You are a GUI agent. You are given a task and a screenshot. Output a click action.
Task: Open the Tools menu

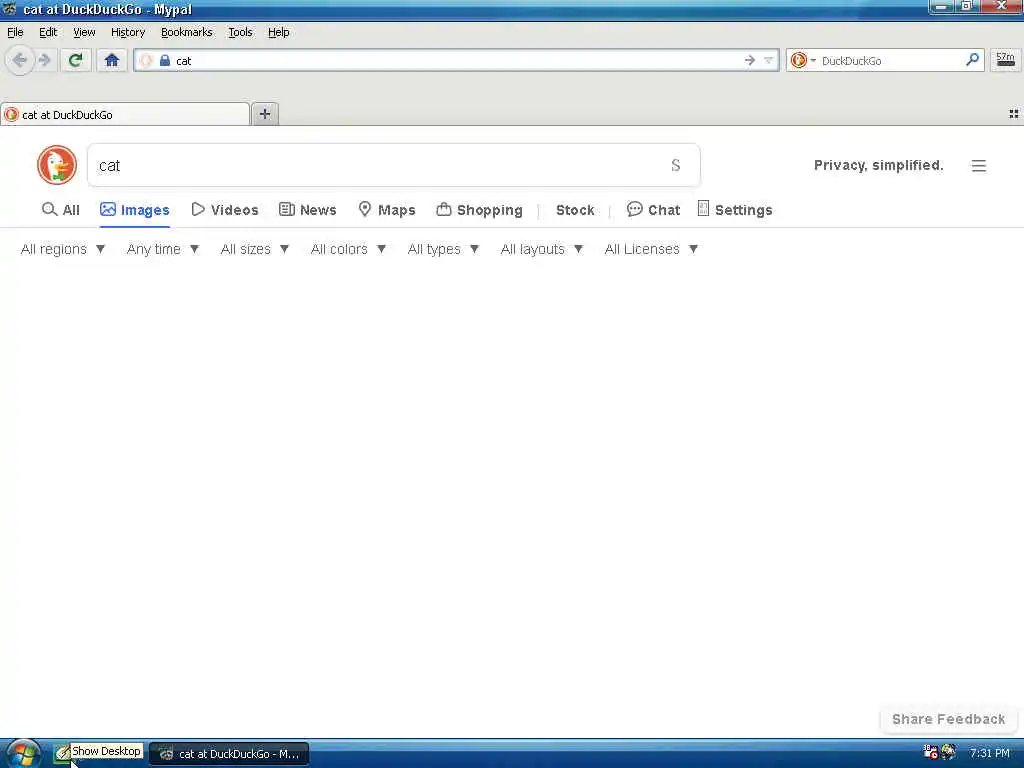coord(240,32)
